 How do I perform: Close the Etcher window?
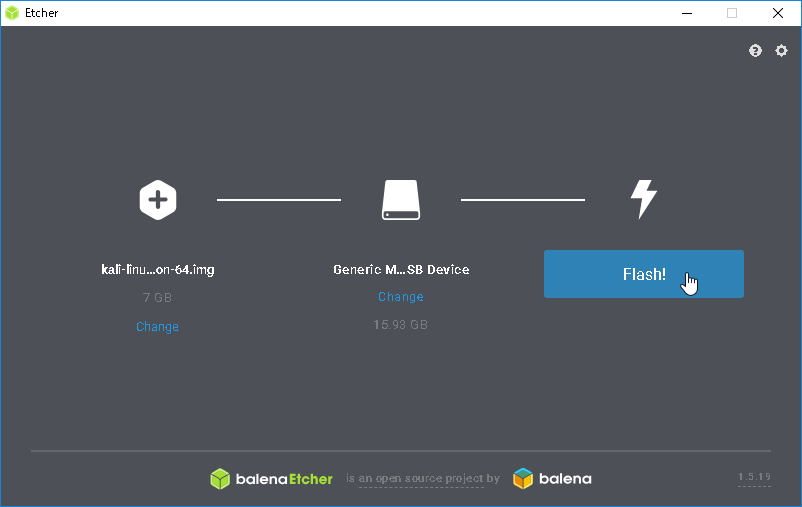coord(778,13)
